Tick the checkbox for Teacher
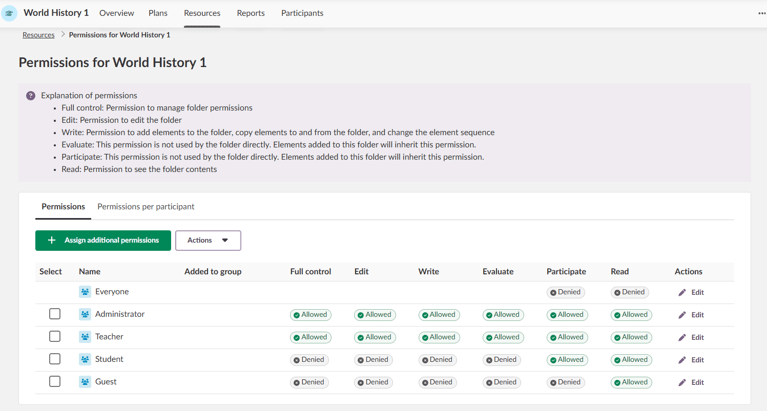767x411 pixels. point(55,337)
